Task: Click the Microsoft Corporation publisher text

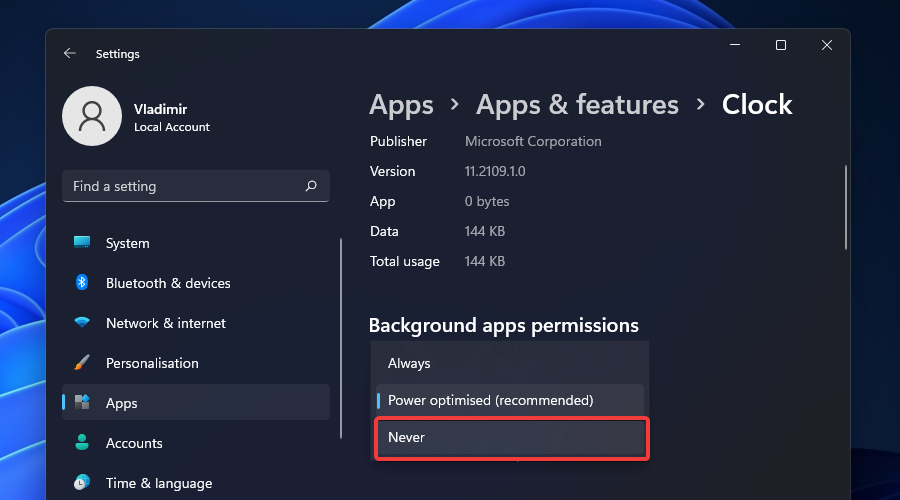Action: pyautogui.click(x=533, y=141)
